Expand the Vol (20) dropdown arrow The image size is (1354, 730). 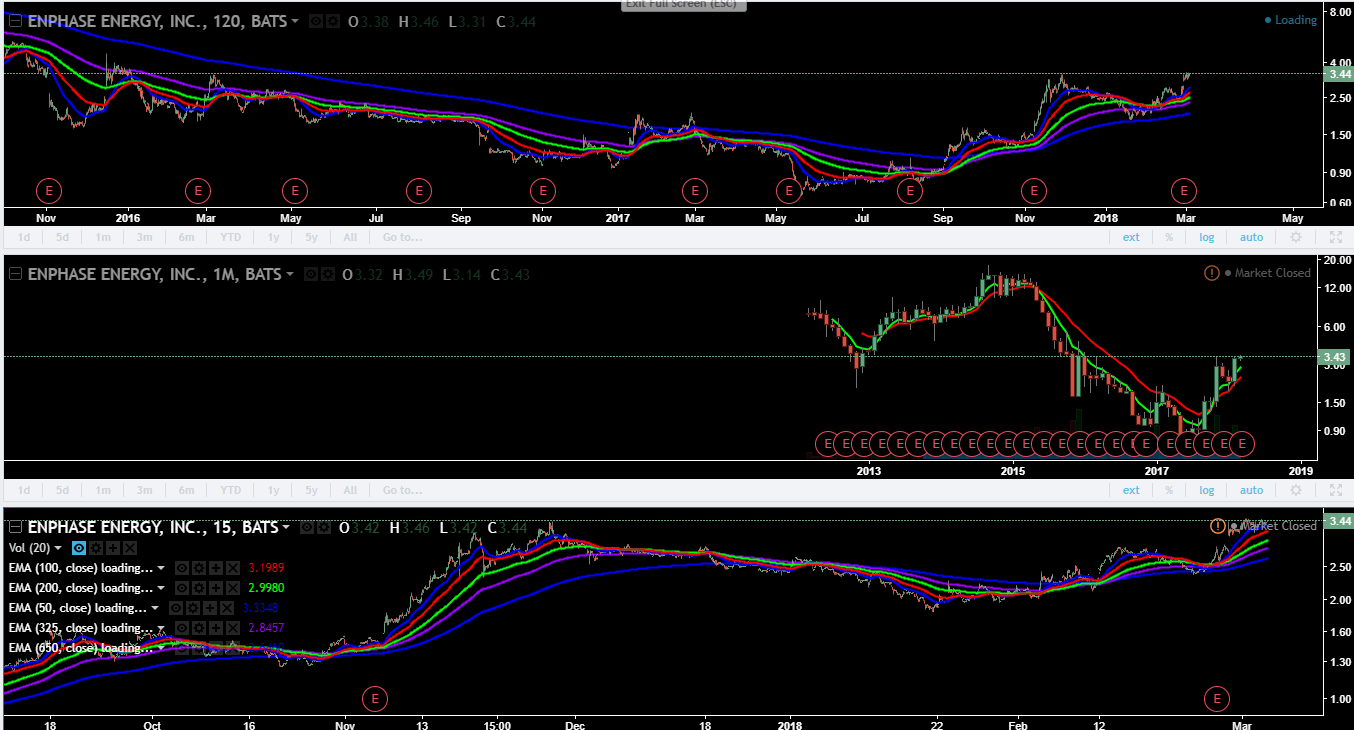(58, 548)
